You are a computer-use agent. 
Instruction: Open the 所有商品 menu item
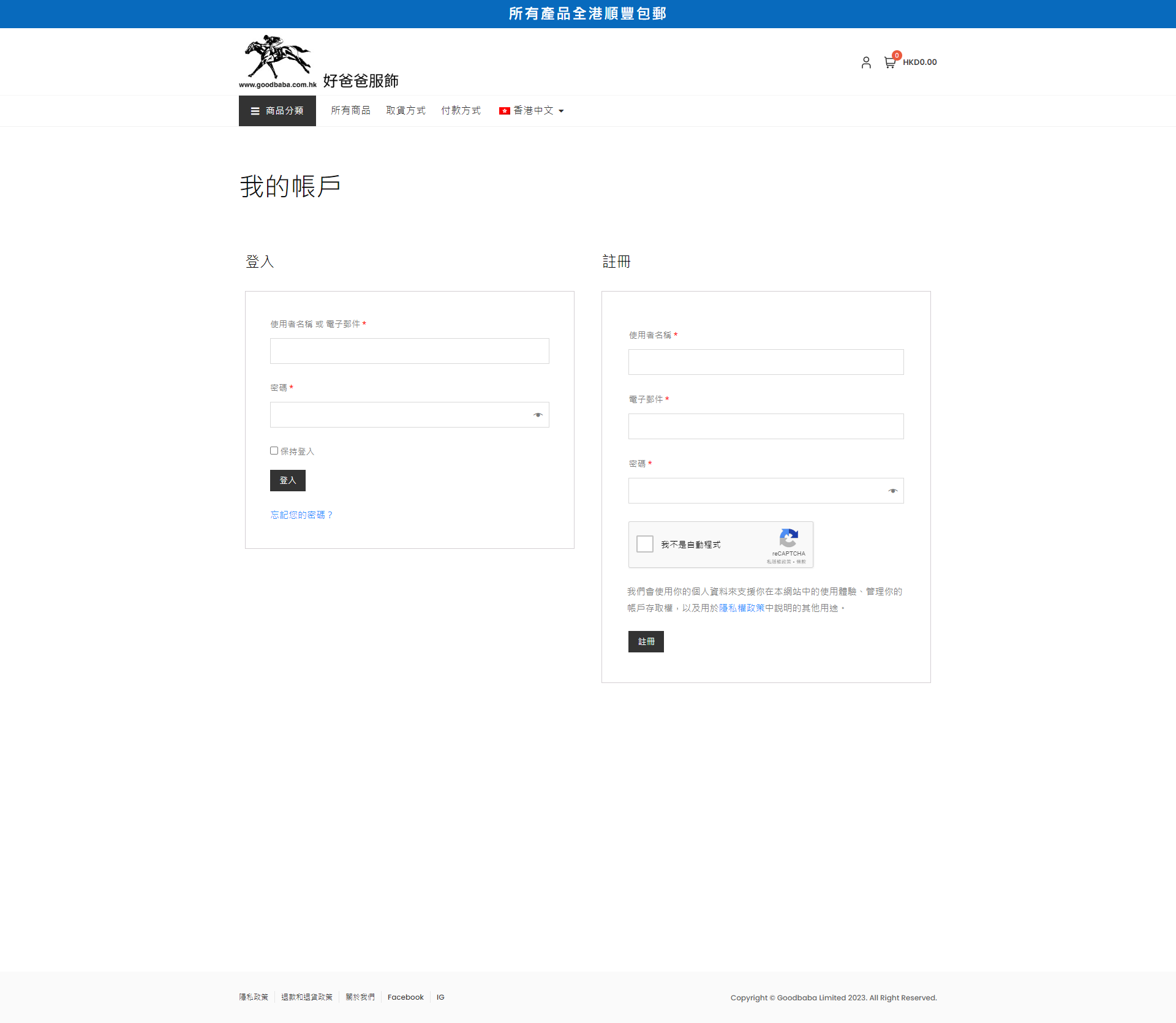pyautogui.click(x=350, y=111)
